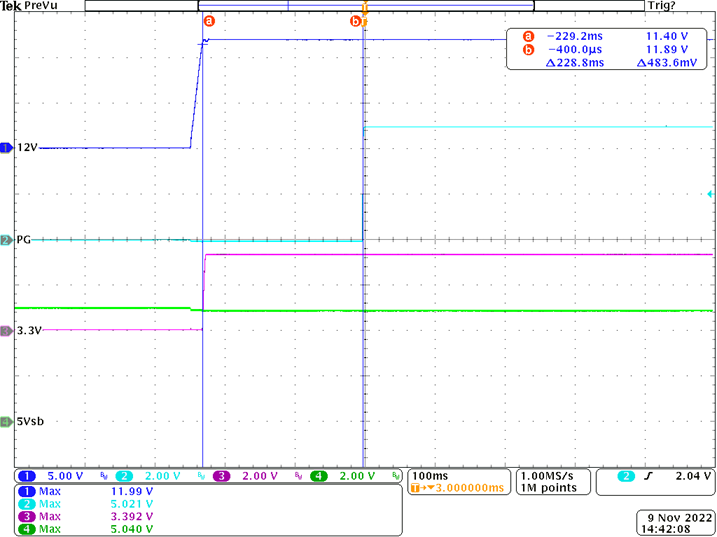Select cursor a marker on the waveform
Screen dimensions: 717x537
(209, 20)
